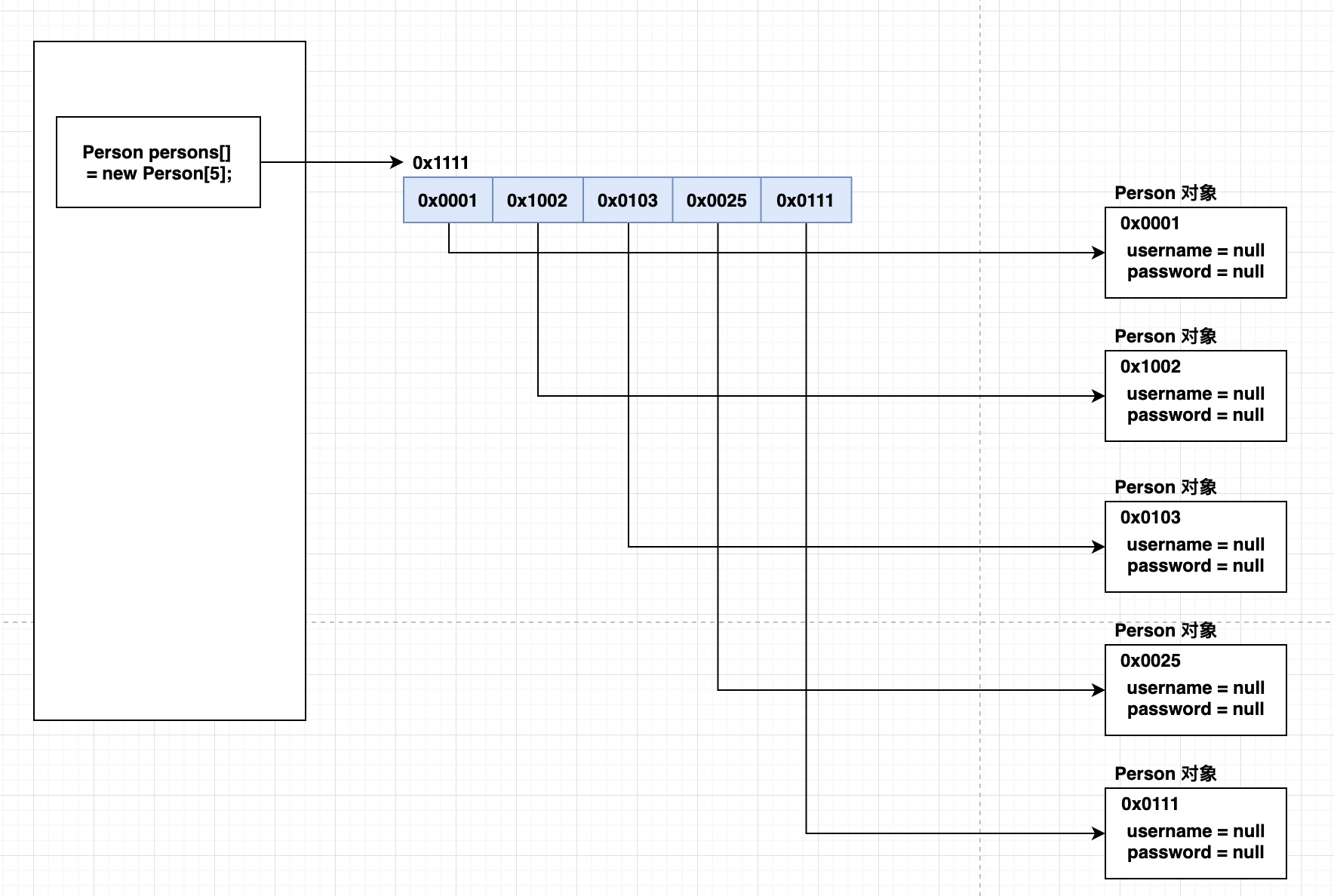The width and height of the screenshot is (1334, 896).
Task: Click the arrowhead entering the 0x0103 object
Action: point(1099,547)
